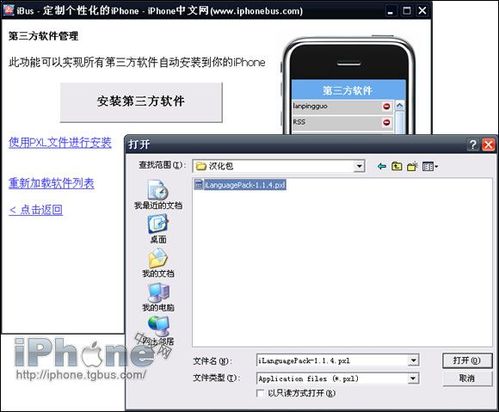Expand the 文件名 dropdown arrow
The height and width of the screenshot is (412, 499).
[x=413, y=361]
